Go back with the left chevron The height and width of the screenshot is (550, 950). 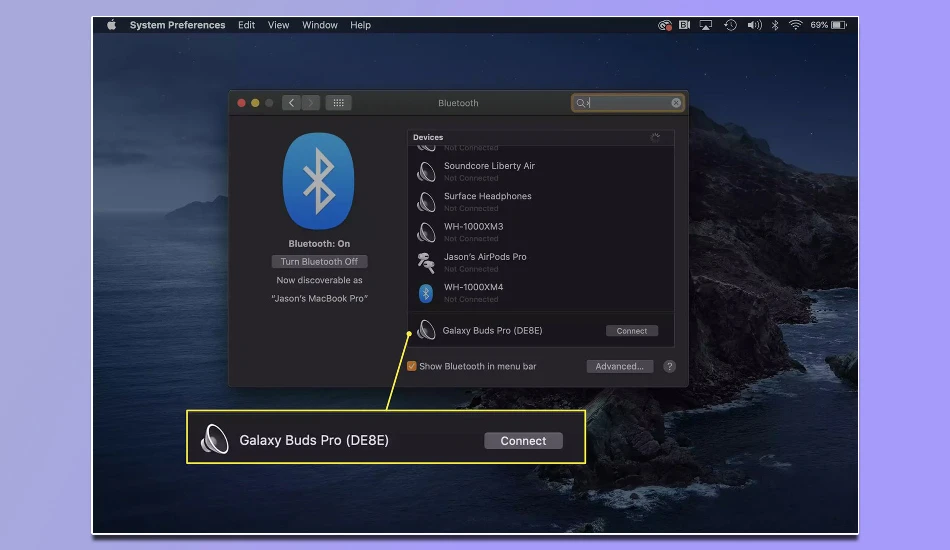[x=291, y=103]
